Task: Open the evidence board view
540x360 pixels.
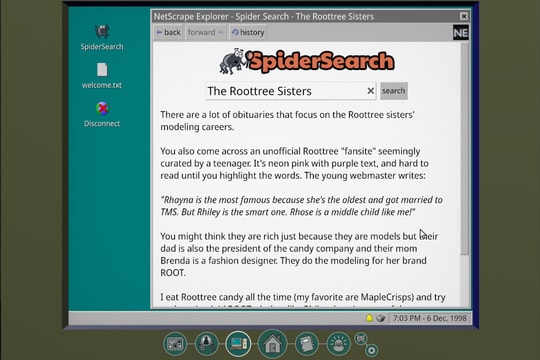Action: point(175,343)
